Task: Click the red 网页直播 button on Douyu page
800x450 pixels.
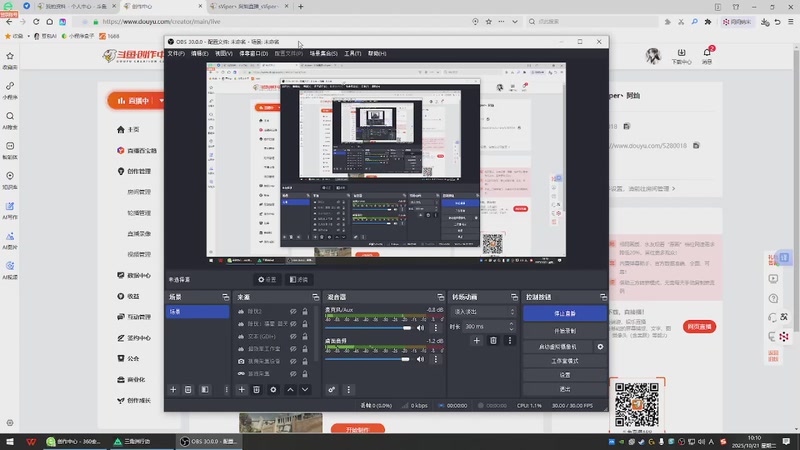Action: [699, 327]
